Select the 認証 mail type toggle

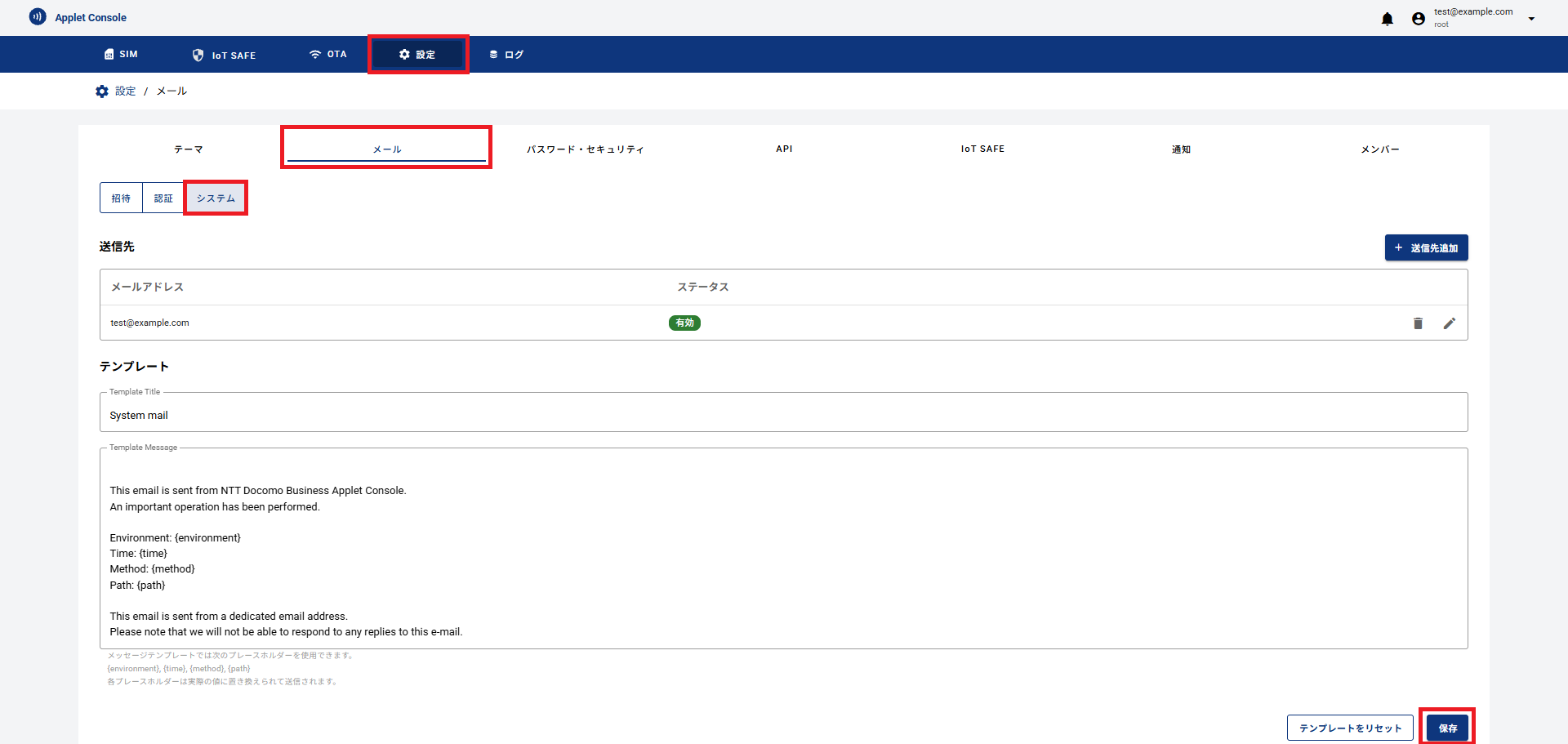163,198
